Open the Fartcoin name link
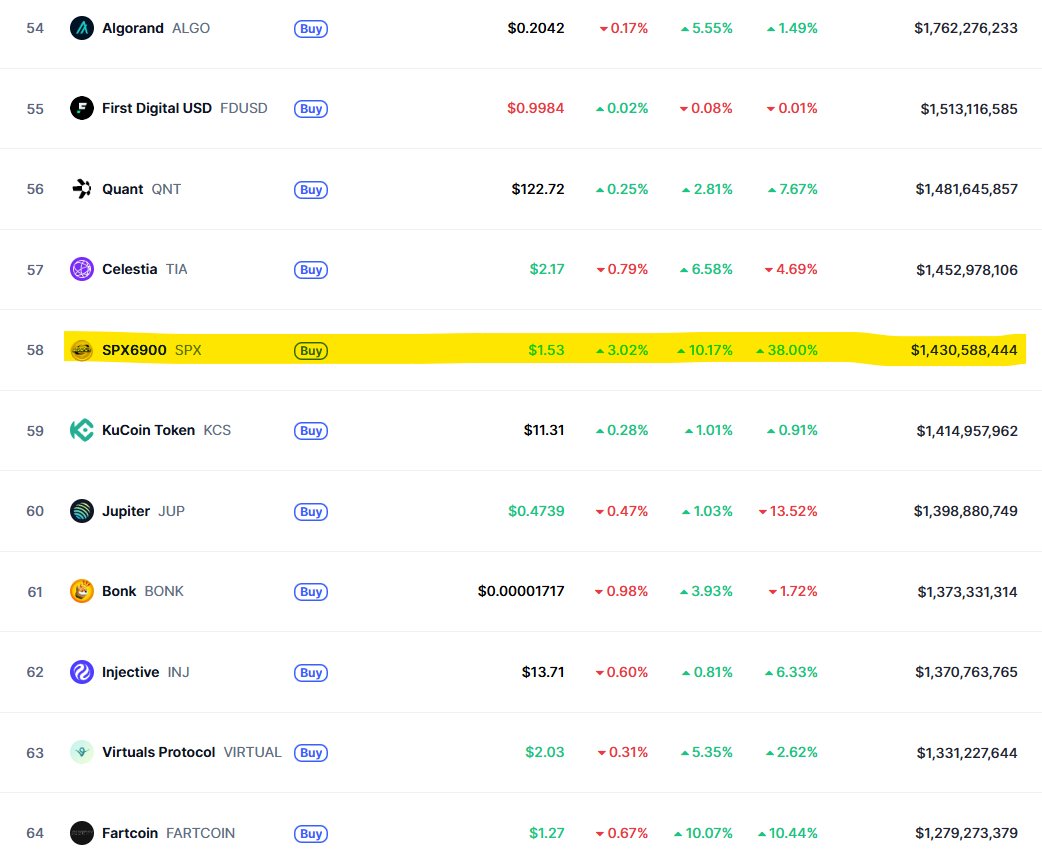This screenshot has width=1042, height=857. [x=130, y=833]
